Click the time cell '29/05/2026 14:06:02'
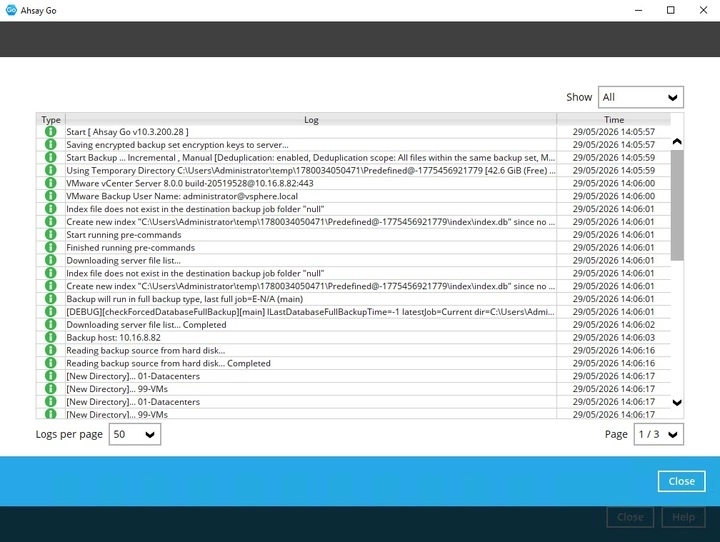Screen dimensions: 720x542 pyautogui.click(x=613, y=325)
